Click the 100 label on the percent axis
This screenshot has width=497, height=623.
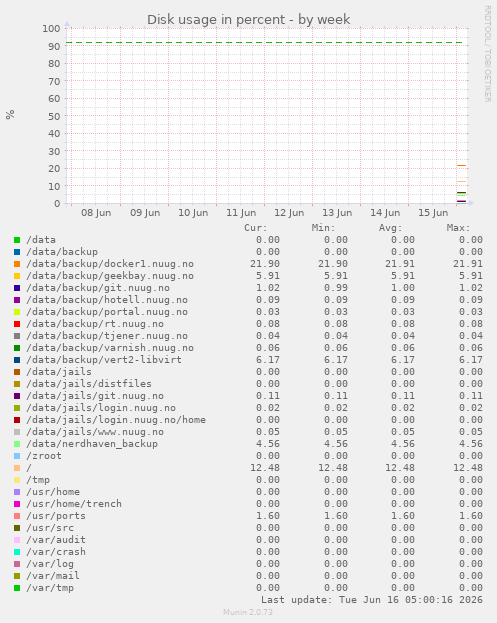51,29
